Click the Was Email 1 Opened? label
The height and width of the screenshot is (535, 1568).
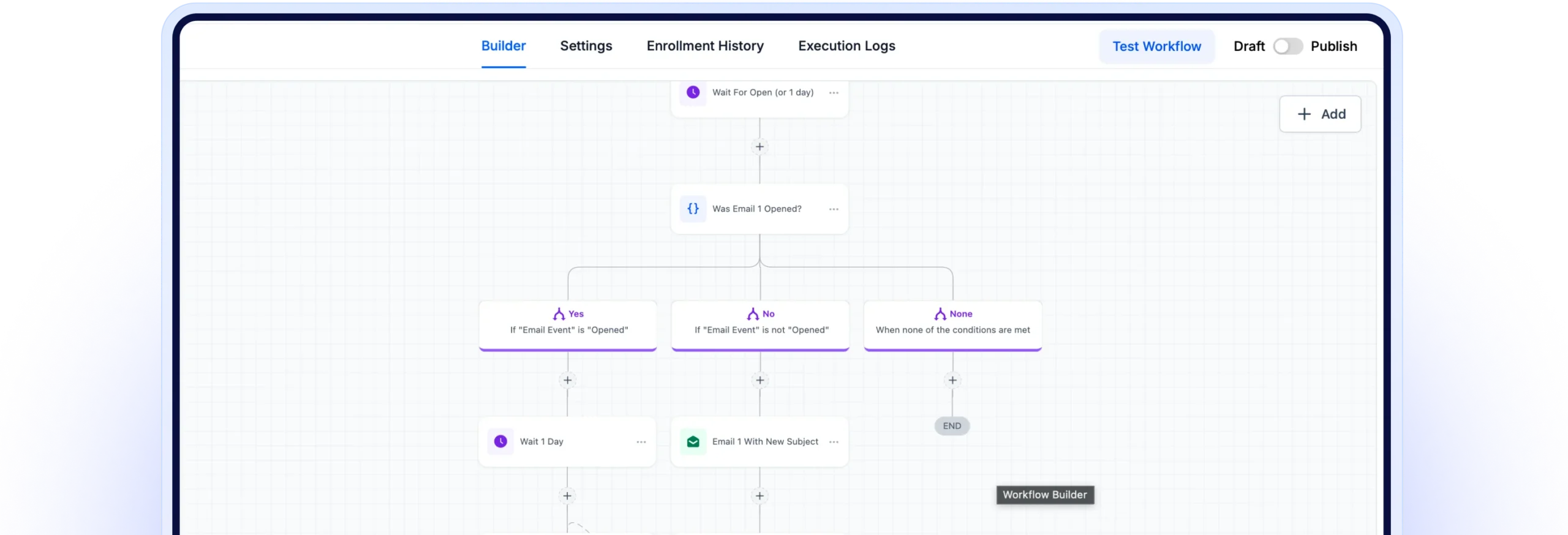[x=756, y=209]
